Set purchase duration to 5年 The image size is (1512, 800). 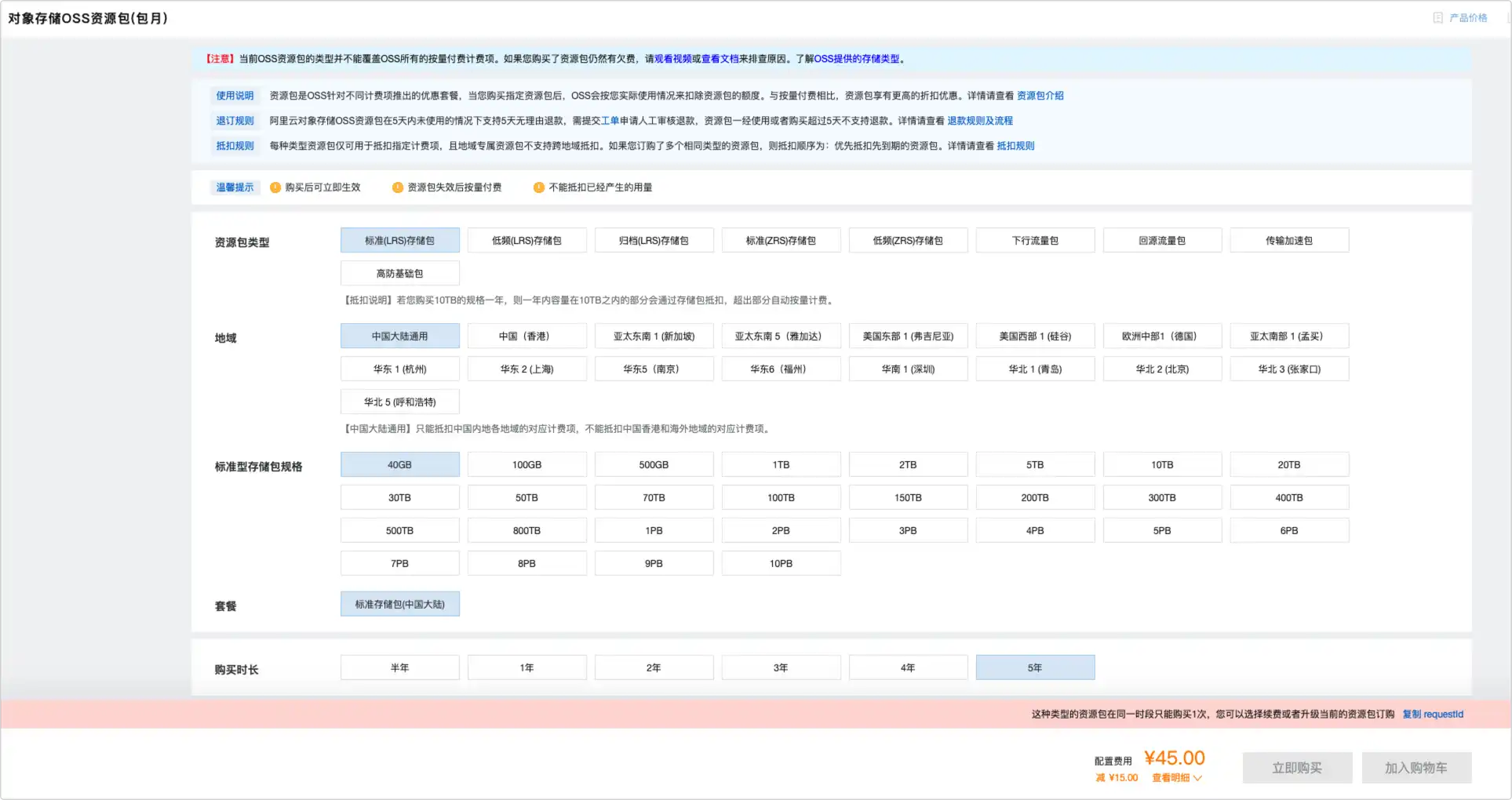1036,668
